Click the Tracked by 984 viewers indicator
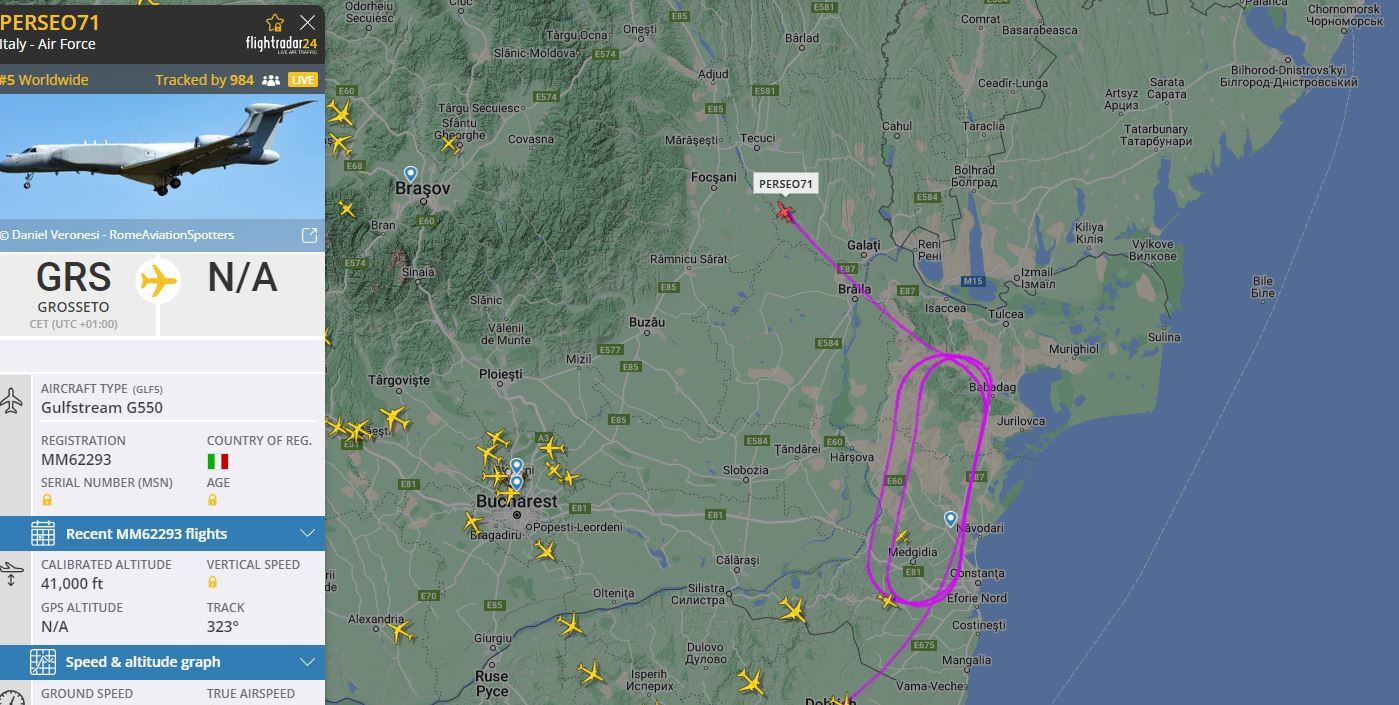This screenshot has height=705, width=1399. tap(217, 80)
